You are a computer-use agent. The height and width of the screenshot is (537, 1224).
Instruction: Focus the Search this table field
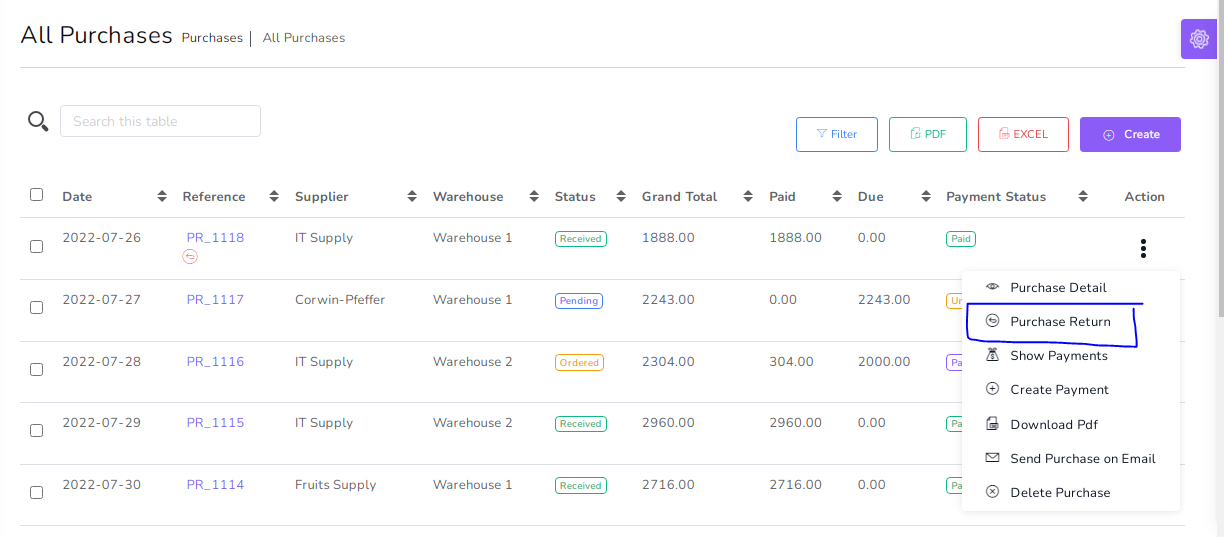[x=160, y=121]
